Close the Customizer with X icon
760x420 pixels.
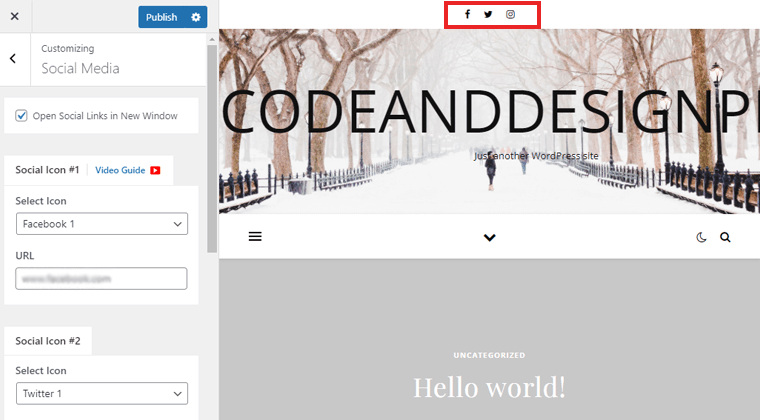click(14, 17)
